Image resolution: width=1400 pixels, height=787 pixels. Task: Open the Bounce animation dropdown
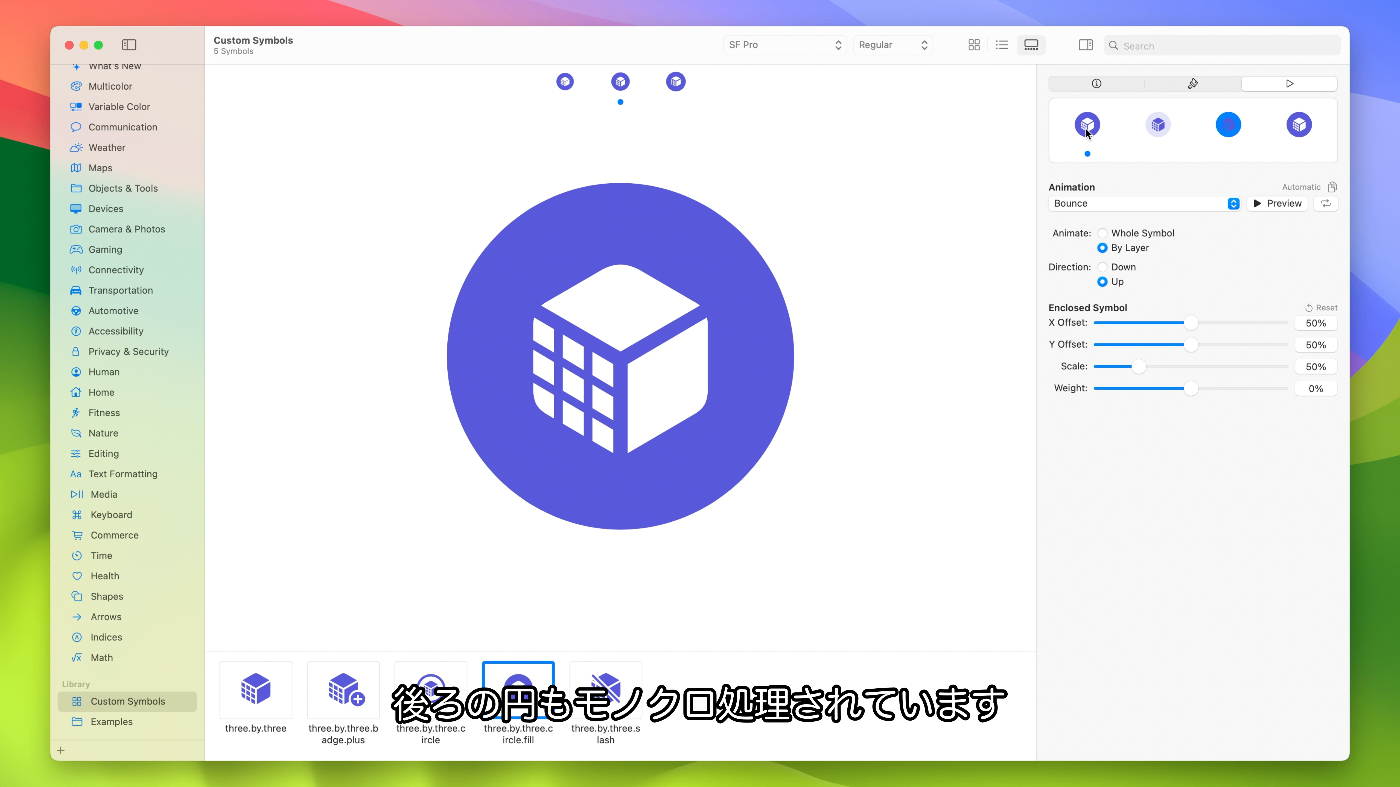pyautogui.click(x=1145, y=204)
